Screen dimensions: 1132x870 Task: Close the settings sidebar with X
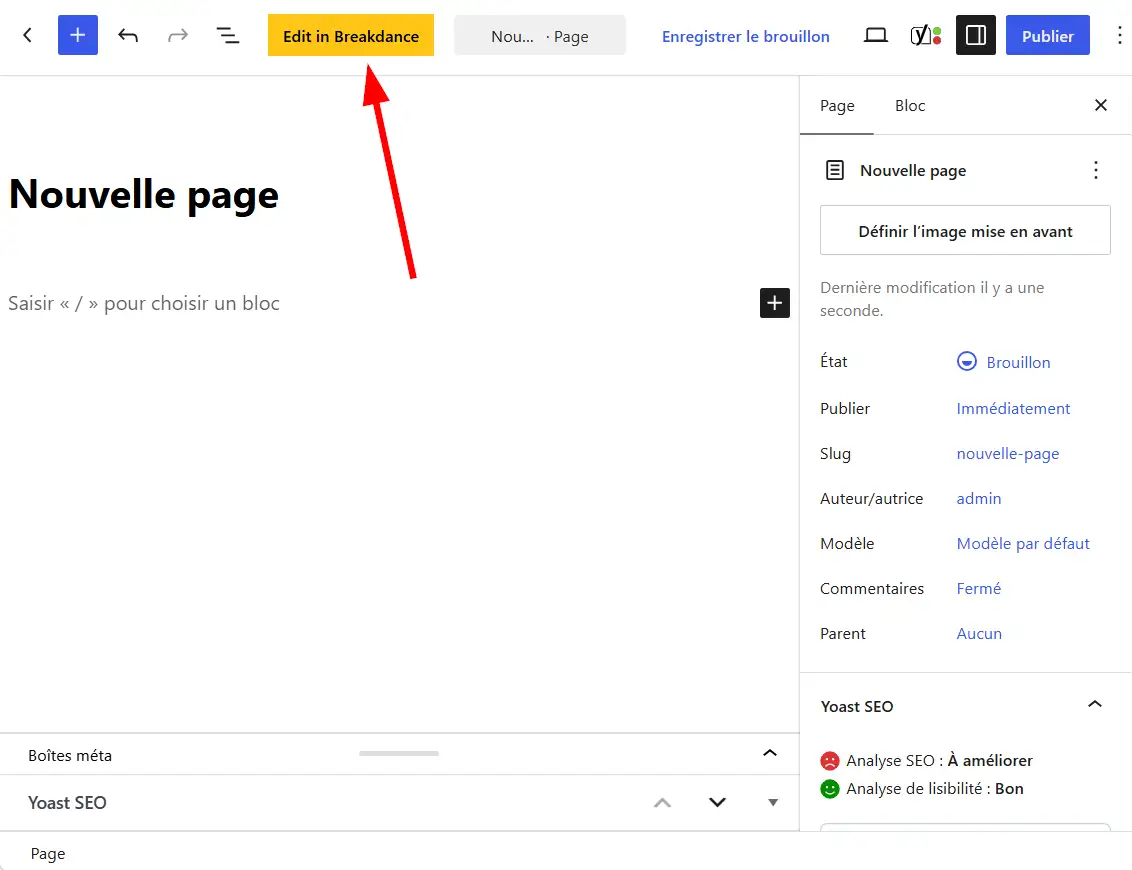point(1100,105)
